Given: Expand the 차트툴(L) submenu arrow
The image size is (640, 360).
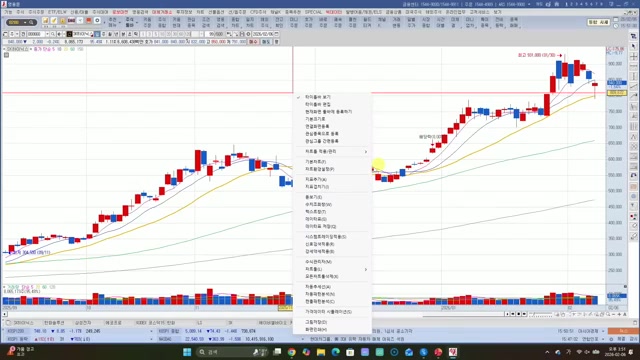Looking at the screenshot, I should pyautogui.click(x=366, y=269).
